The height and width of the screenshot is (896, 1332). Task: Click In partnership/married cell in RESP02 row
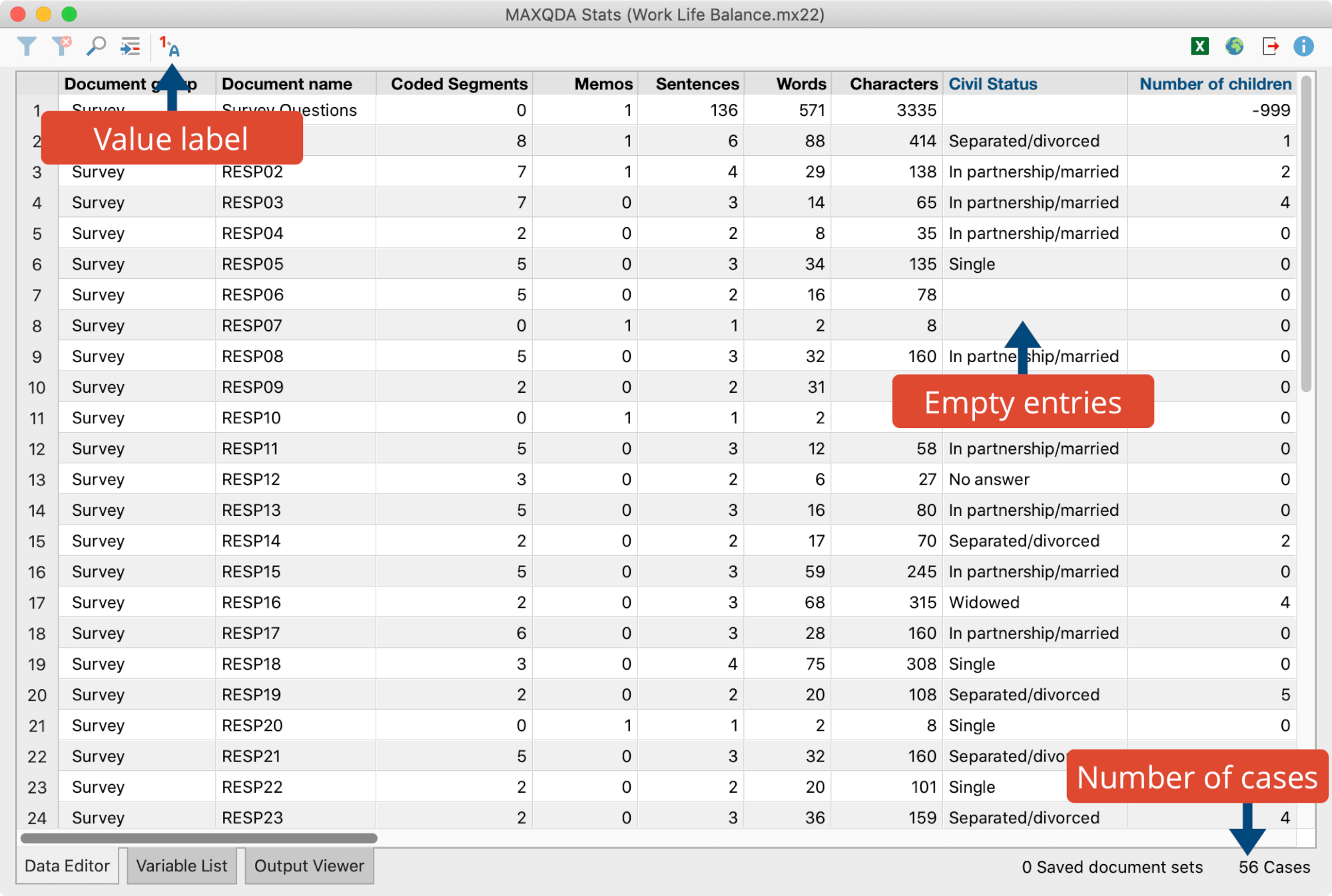click(1034, 172)
